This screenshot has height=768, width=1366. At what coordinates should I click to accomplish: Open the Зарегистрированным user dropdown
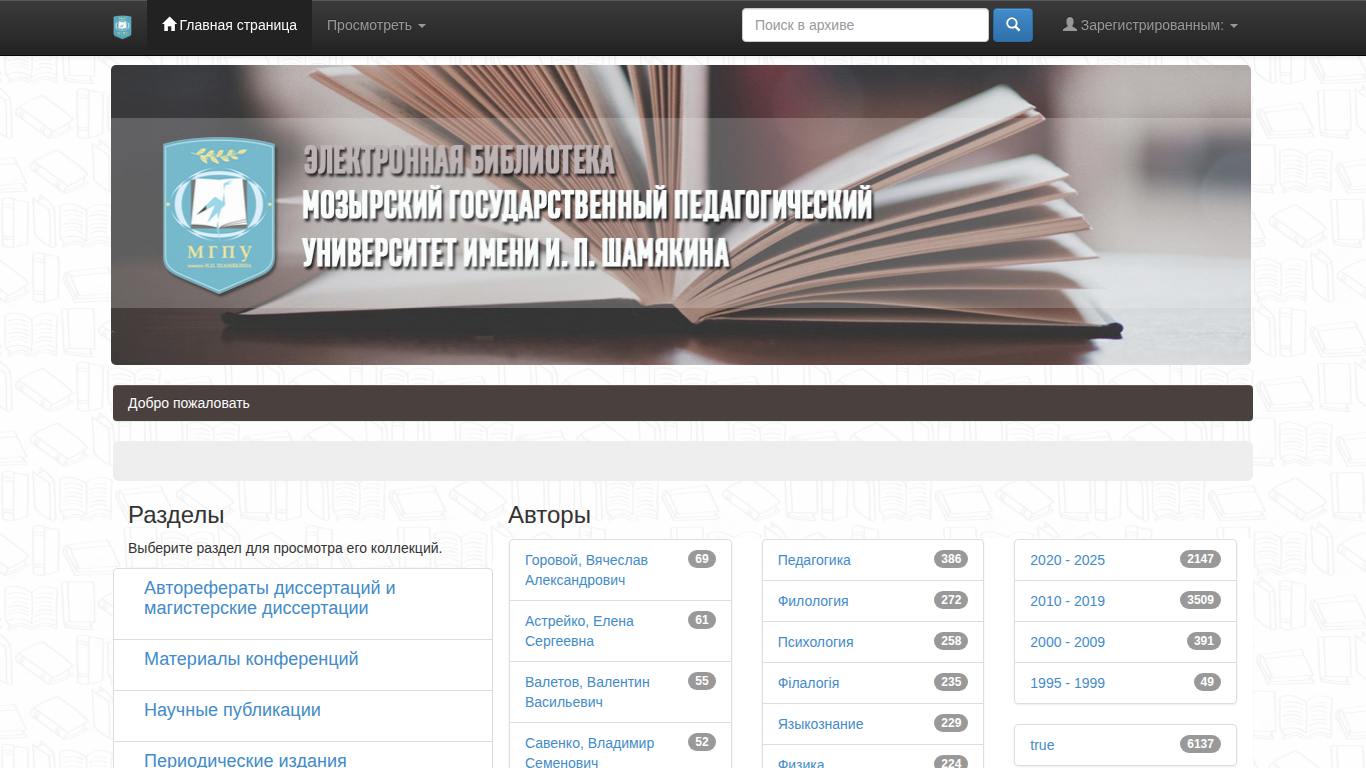coord(1149,25)
